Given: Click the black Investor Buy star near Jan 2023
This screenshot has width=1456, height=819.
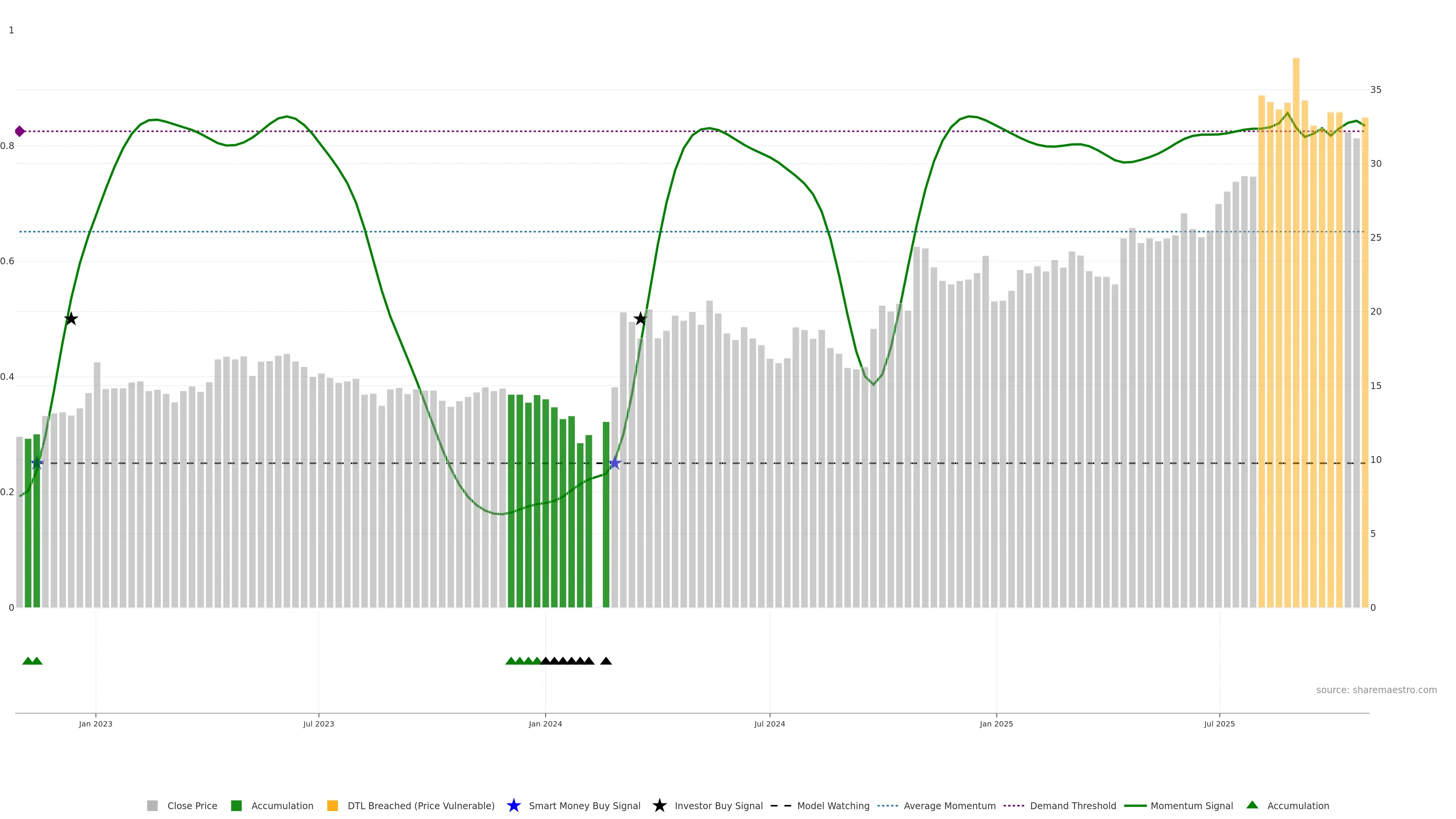Looking at the screenshot, I should 71,319.
